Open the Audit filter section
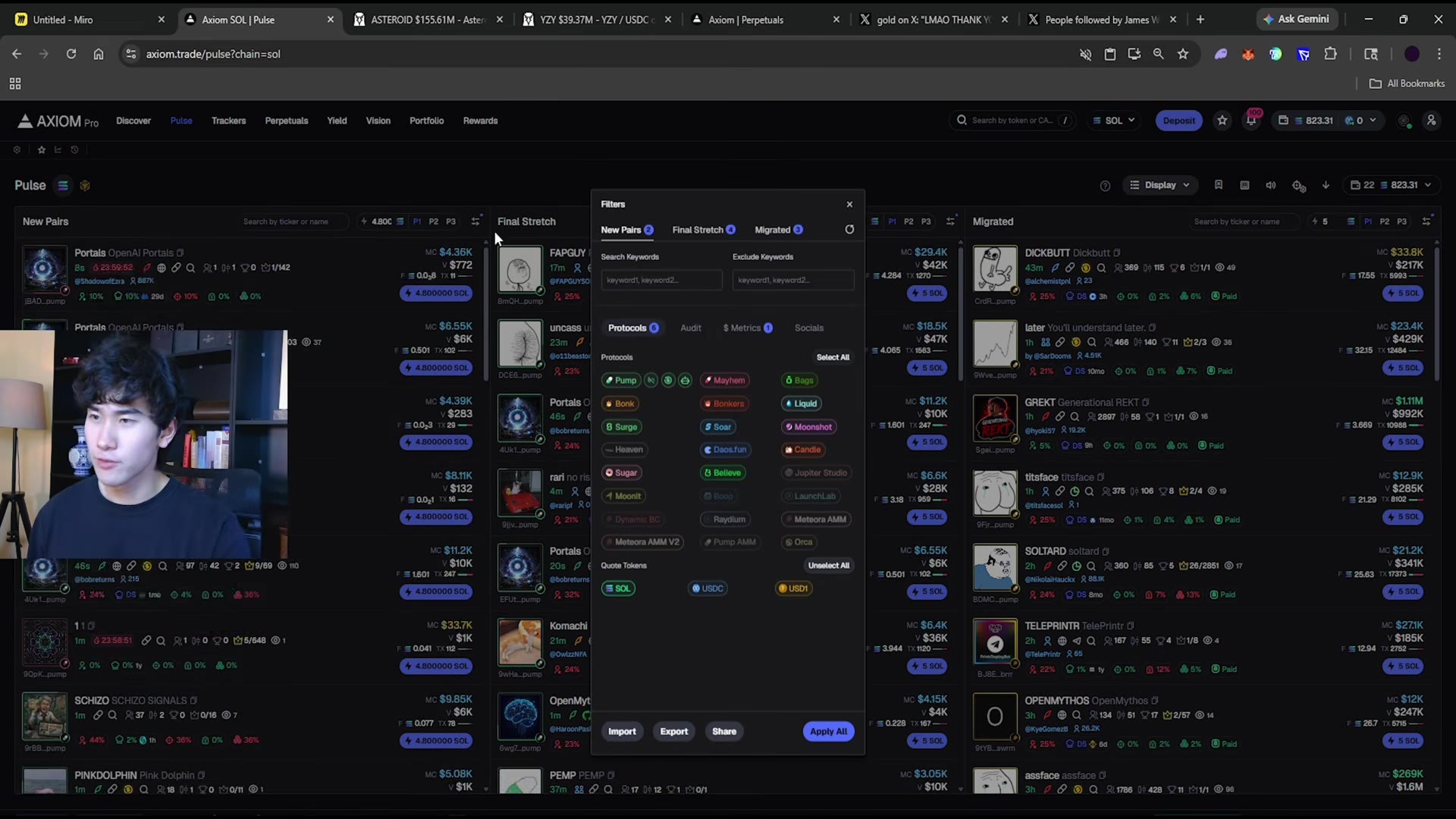 (x=691, y=328)
